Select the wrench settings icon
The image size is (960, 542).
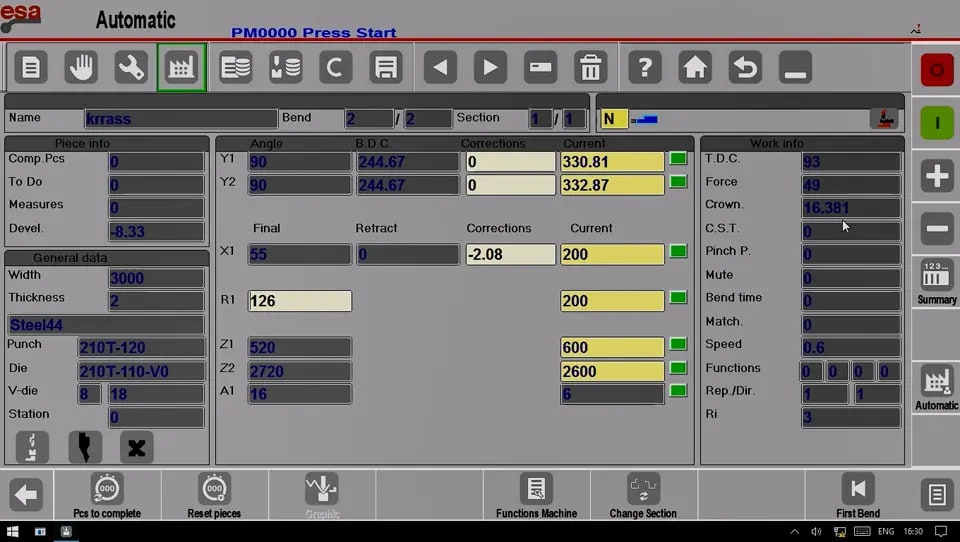point(131,67)
